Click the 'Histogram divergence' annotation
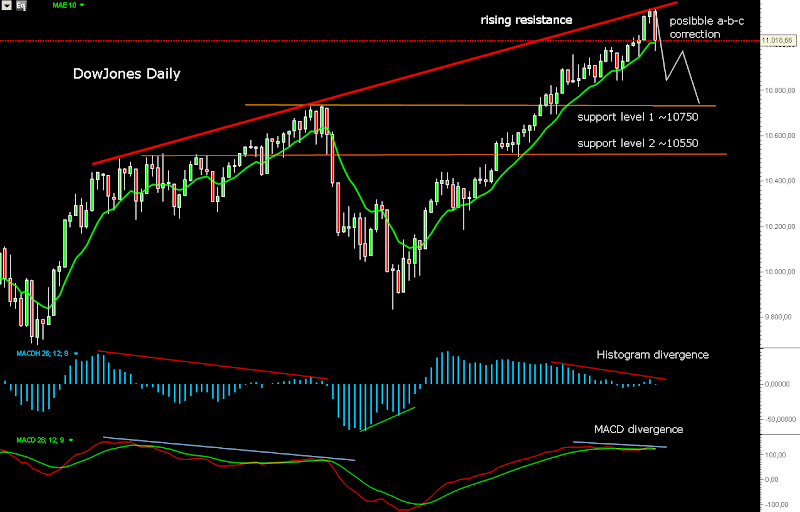This screenshot has width=800, height=512. click(653, 354)
